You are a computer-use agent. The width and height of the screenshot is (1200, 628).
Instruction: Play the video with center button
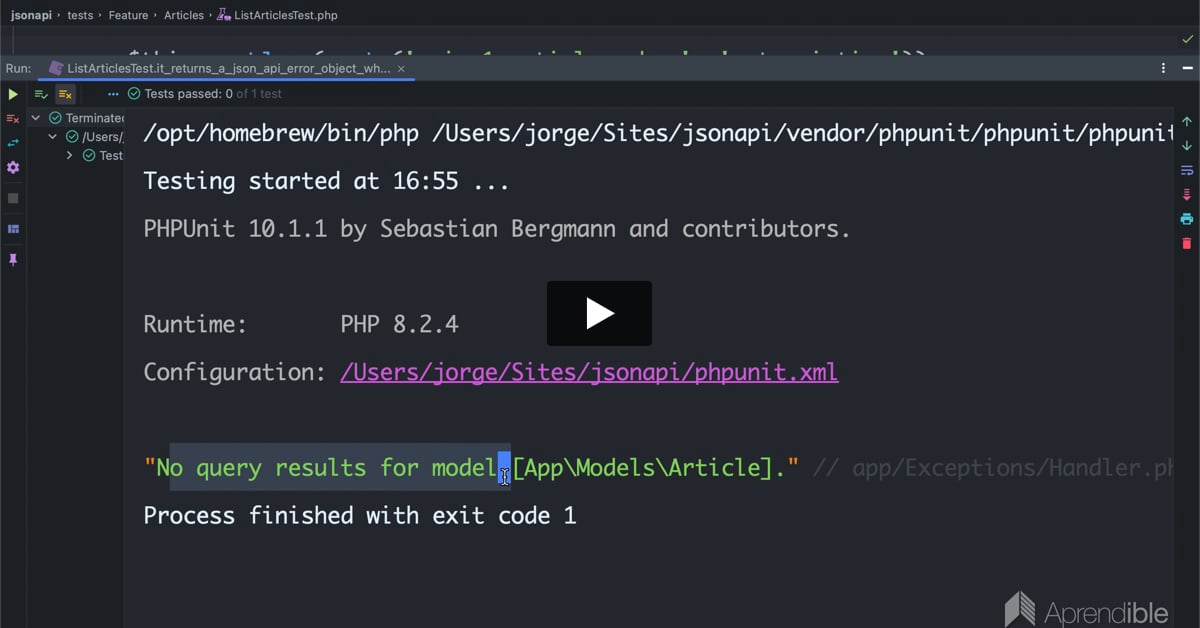point(599,313)
